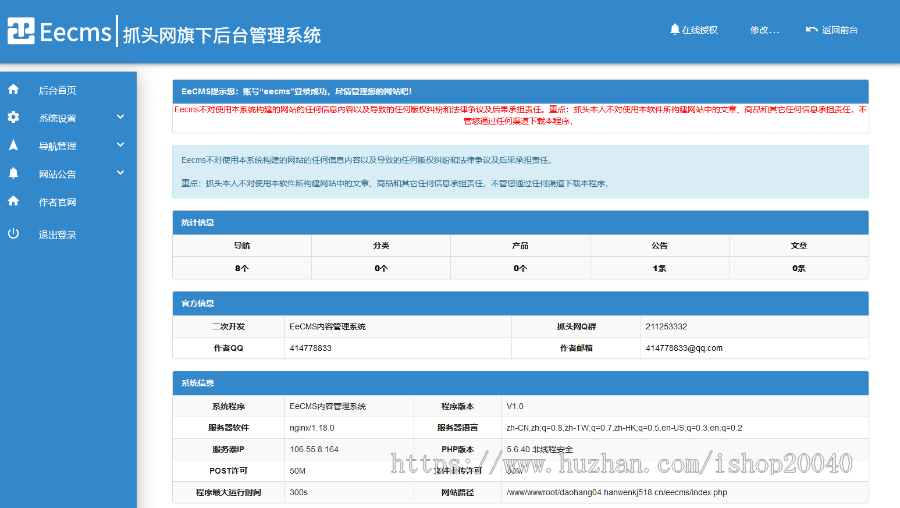The image size is (900, 508).
Task: Click the 系统信息 panel header
Action: click(520, 383)
